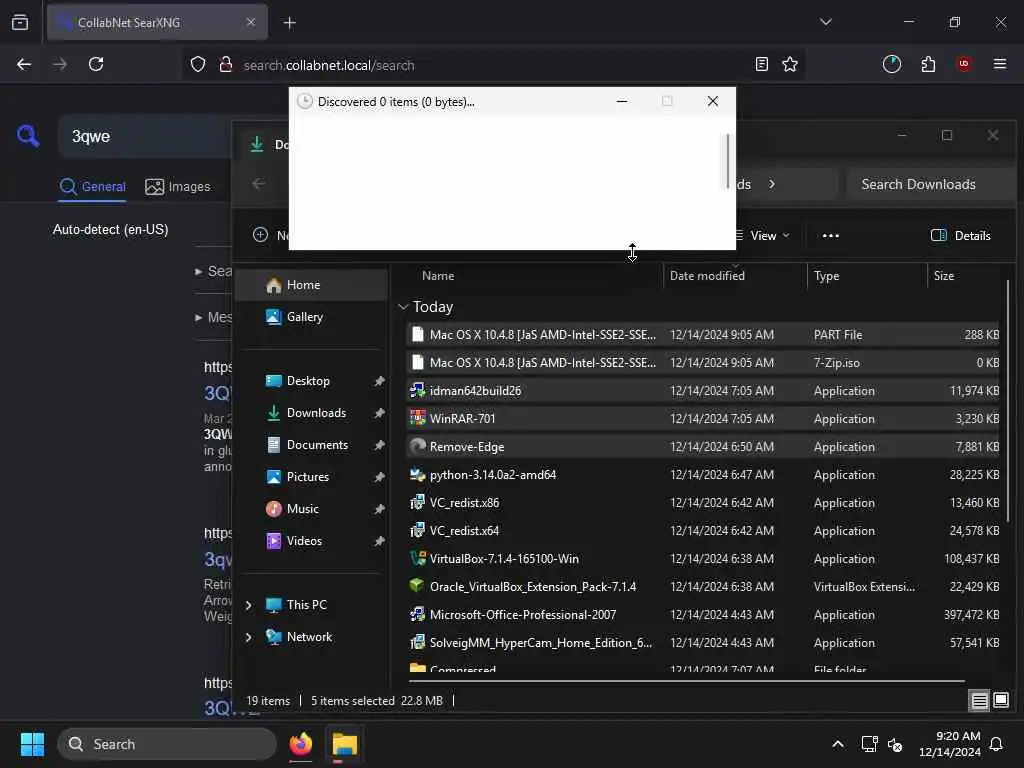Image resolution: width=1024 pixels, height=768 pixels.
Task: Select the Remove-Edge application file
Action: click(703, 447)
